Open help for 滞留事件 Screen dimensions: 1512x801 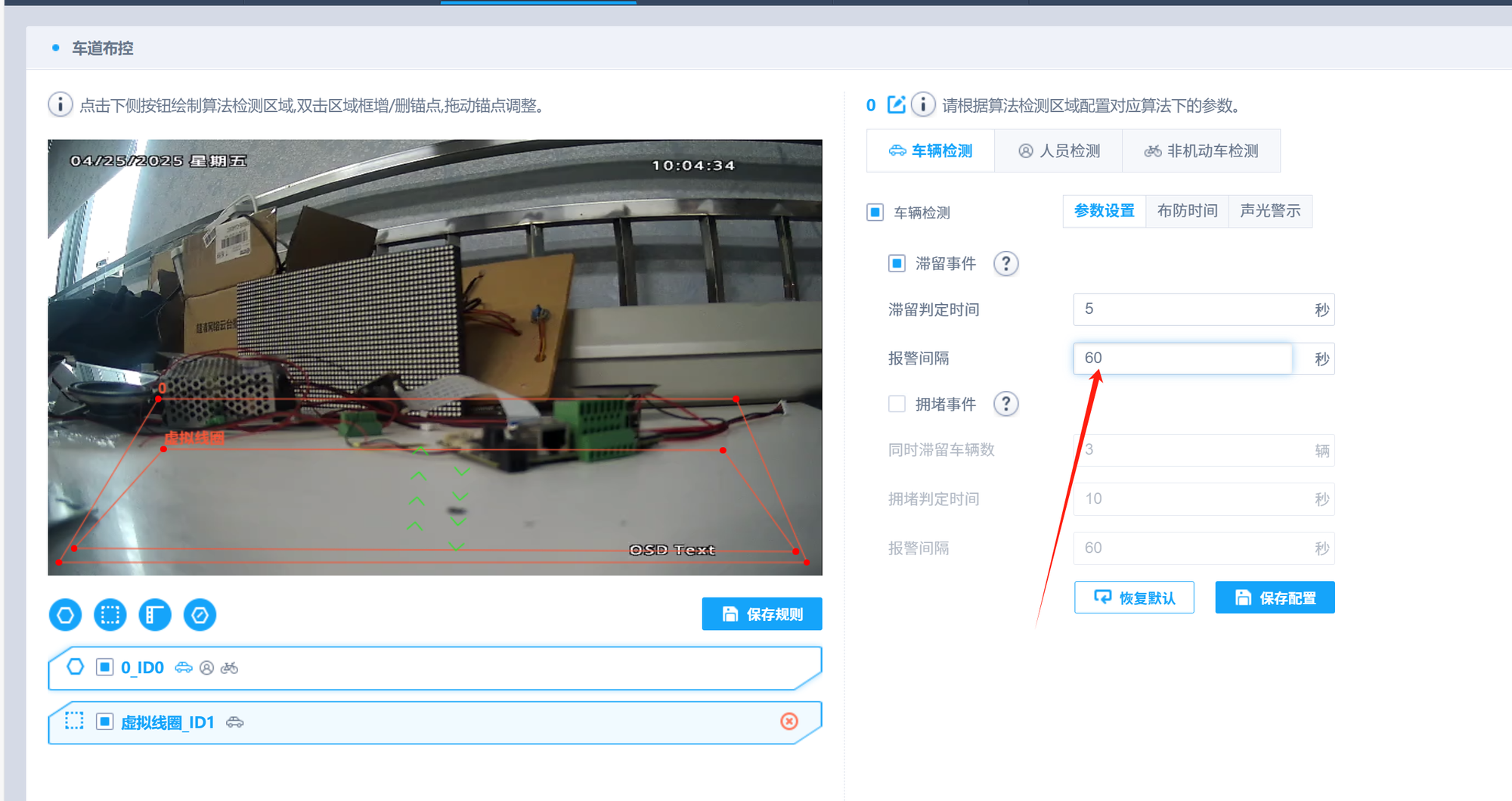click(1005, 264)
